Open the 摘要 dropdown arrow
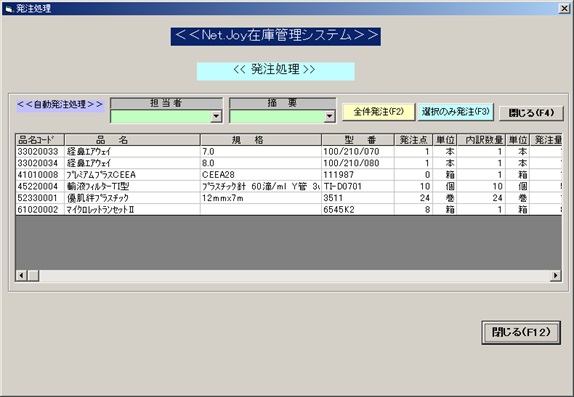The width and height of the screenshot is (574, 397). pyautogui.click(x=329, y=116)
